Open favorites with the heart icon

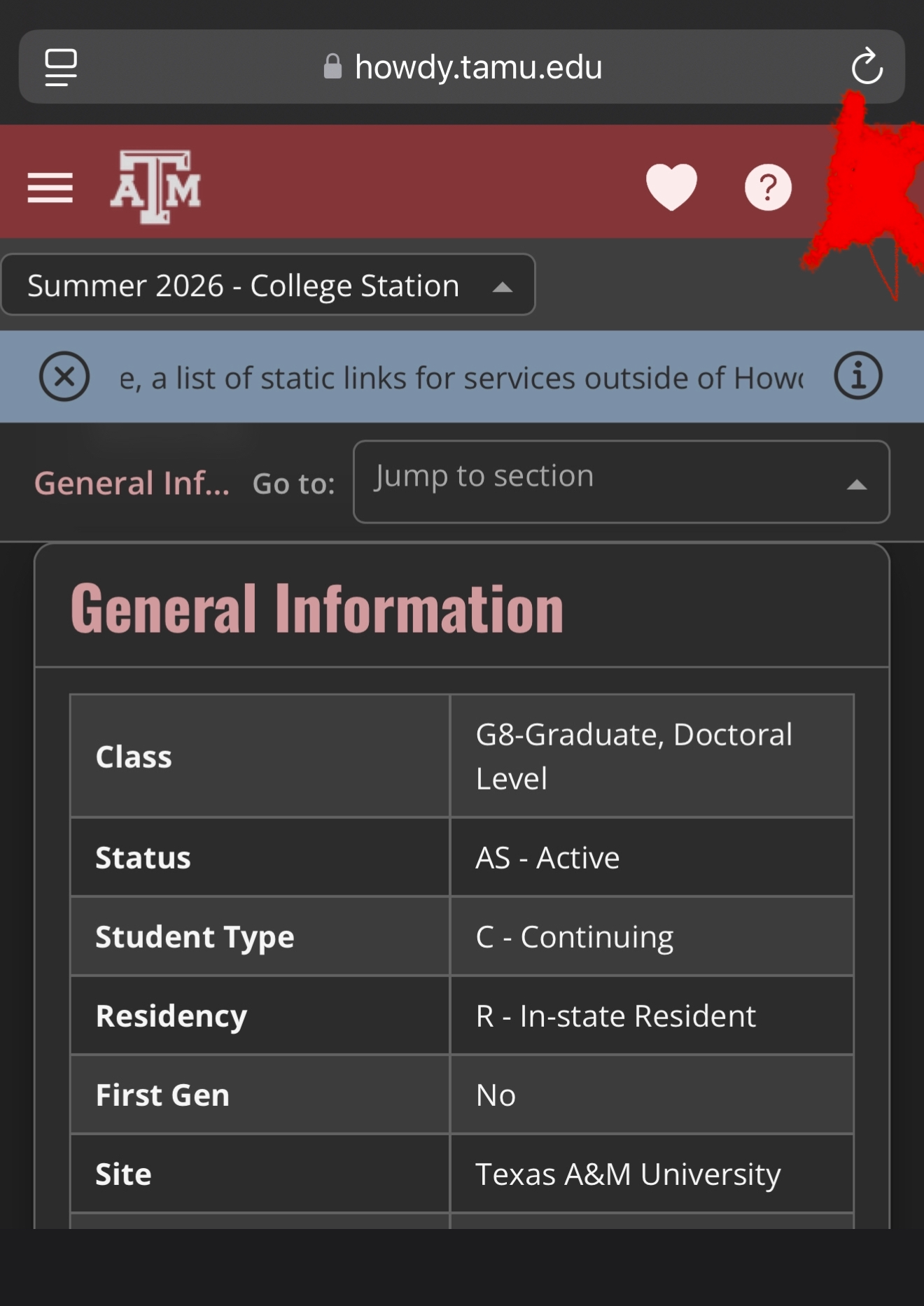(671, 187)
